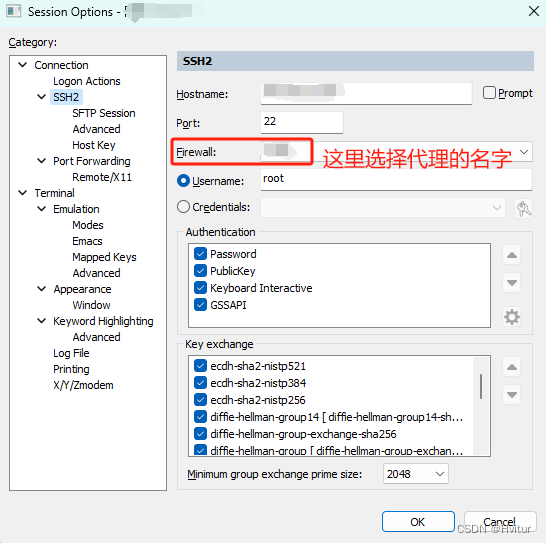This screenshot has width=546, height=543.
Task: Move authentication method down with arrow
Action: pyautogui.click(x=512, y=282)
